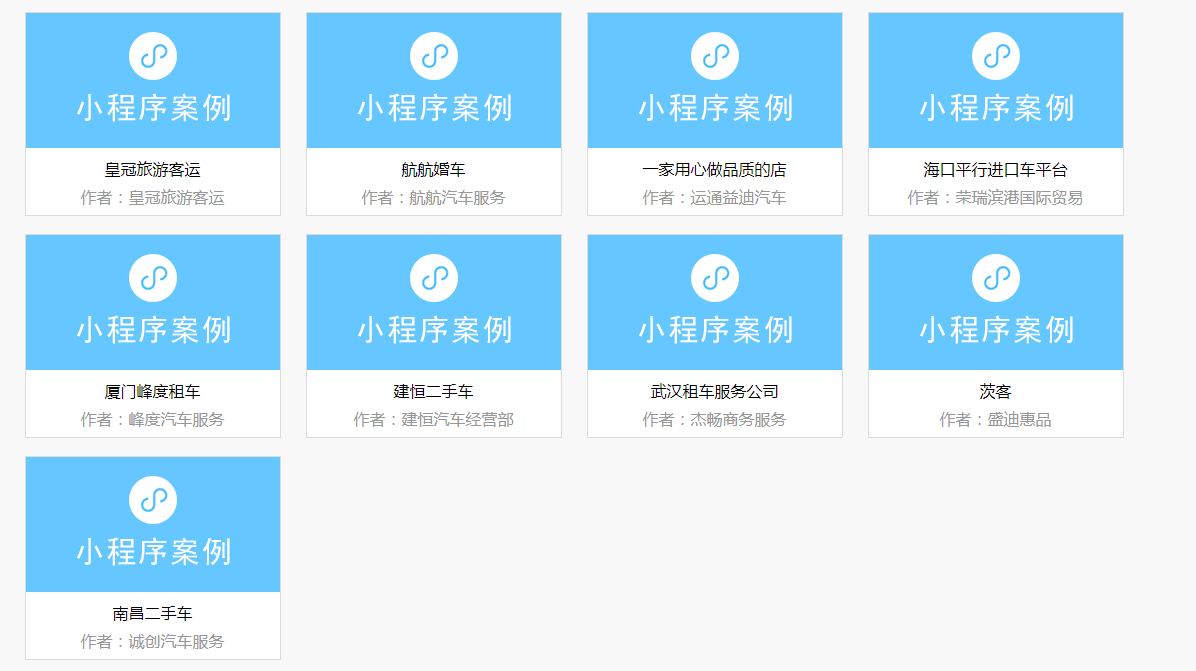The image size is (1196, 671).
Task: Click author line 作者：盛迪惠品
Action: 996,420
